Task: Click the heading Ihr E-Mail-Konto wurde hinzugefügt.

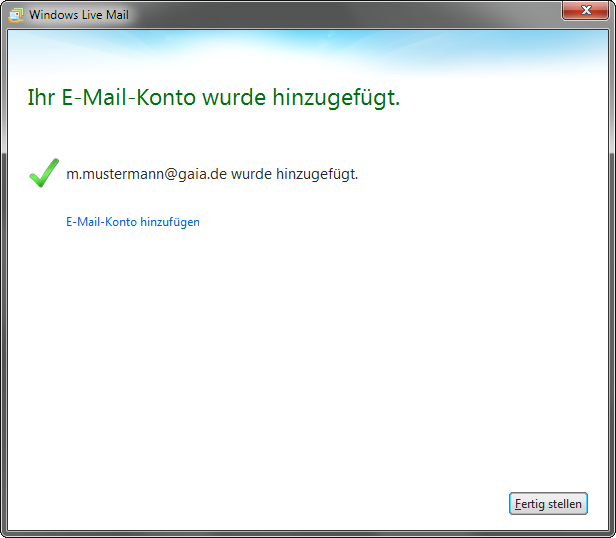Action: pos(214,97)
